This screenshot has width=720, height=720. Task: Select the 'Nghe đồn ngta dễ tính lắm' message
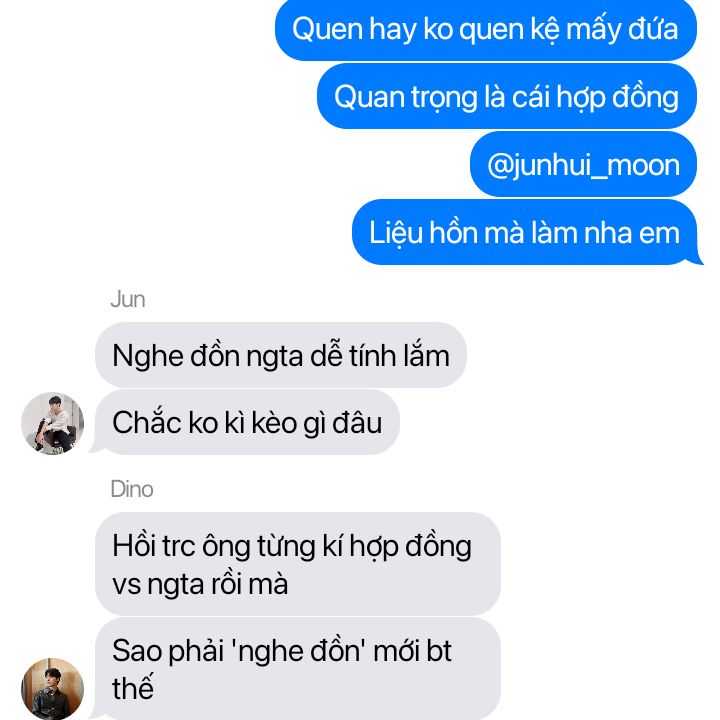click(x=281, y=355)
